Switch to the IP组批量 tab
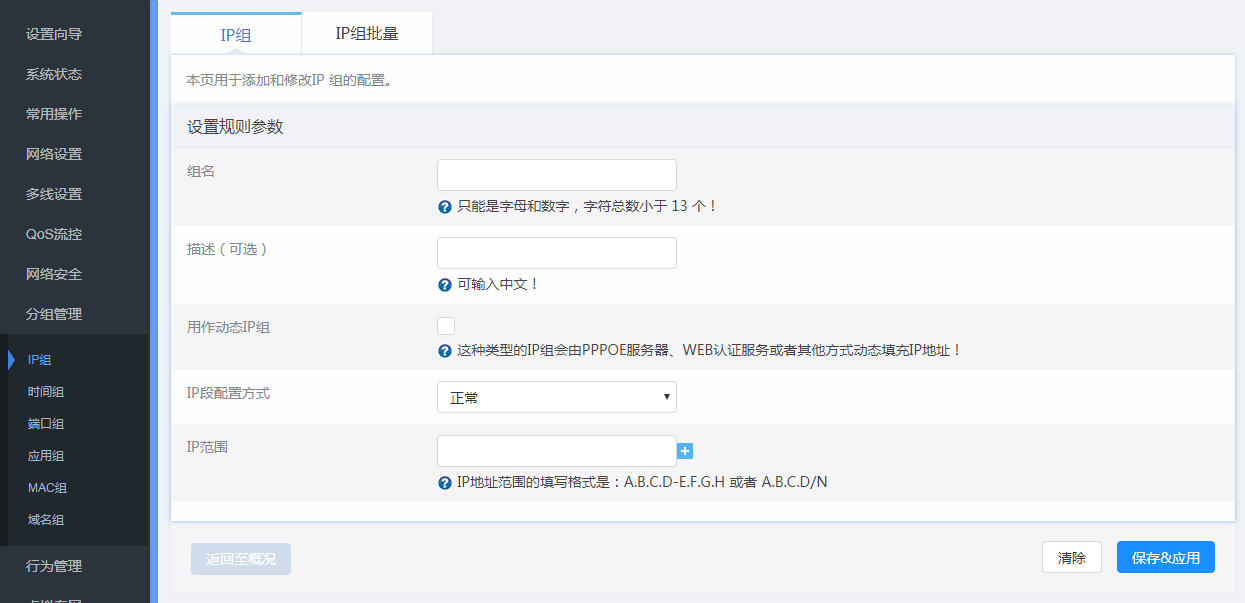Viewport: 1245px width, 603px height. [x=366, y=33]
